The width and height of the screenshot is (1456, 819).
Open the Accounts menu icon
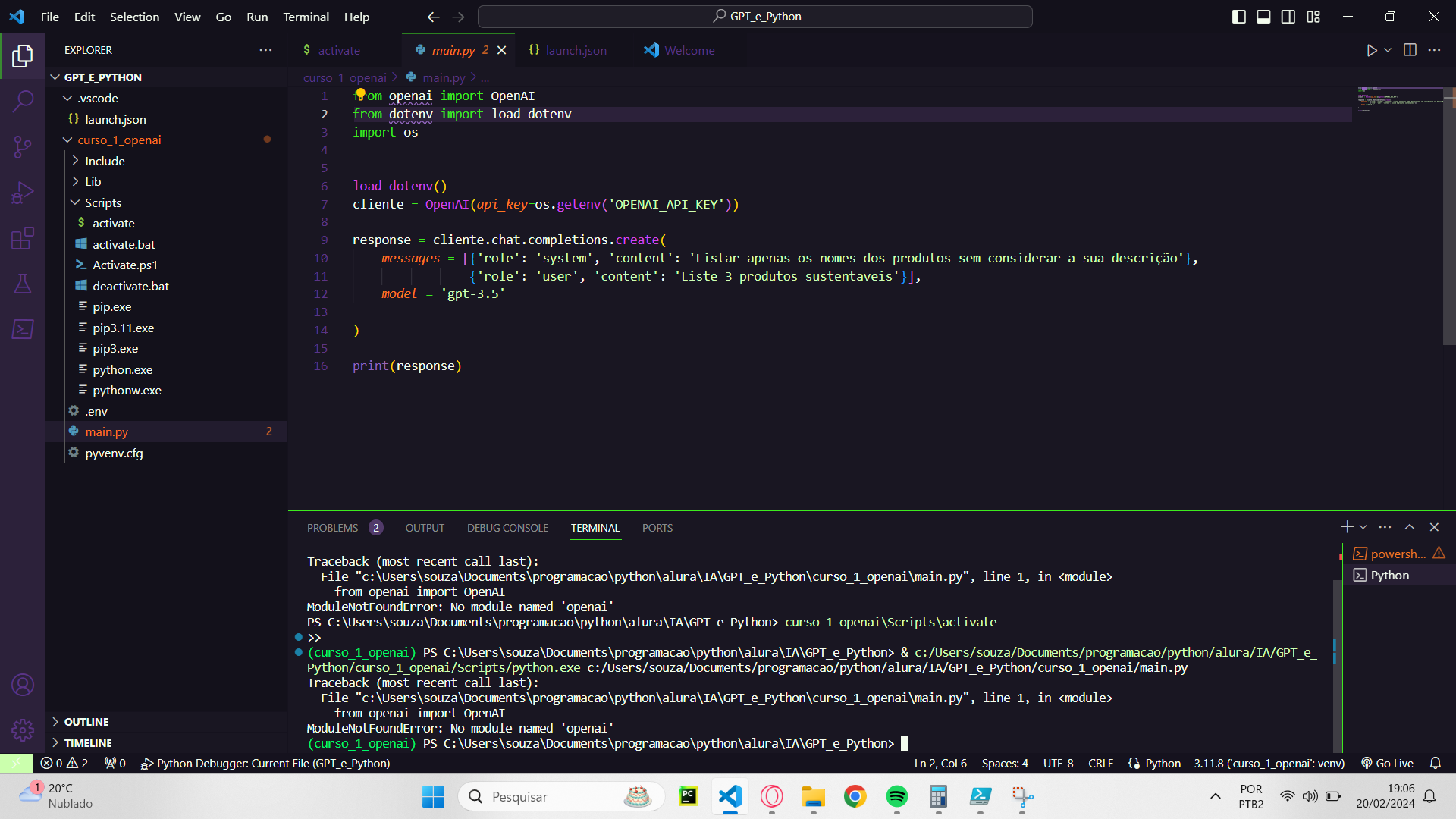[x=23, y=685]
